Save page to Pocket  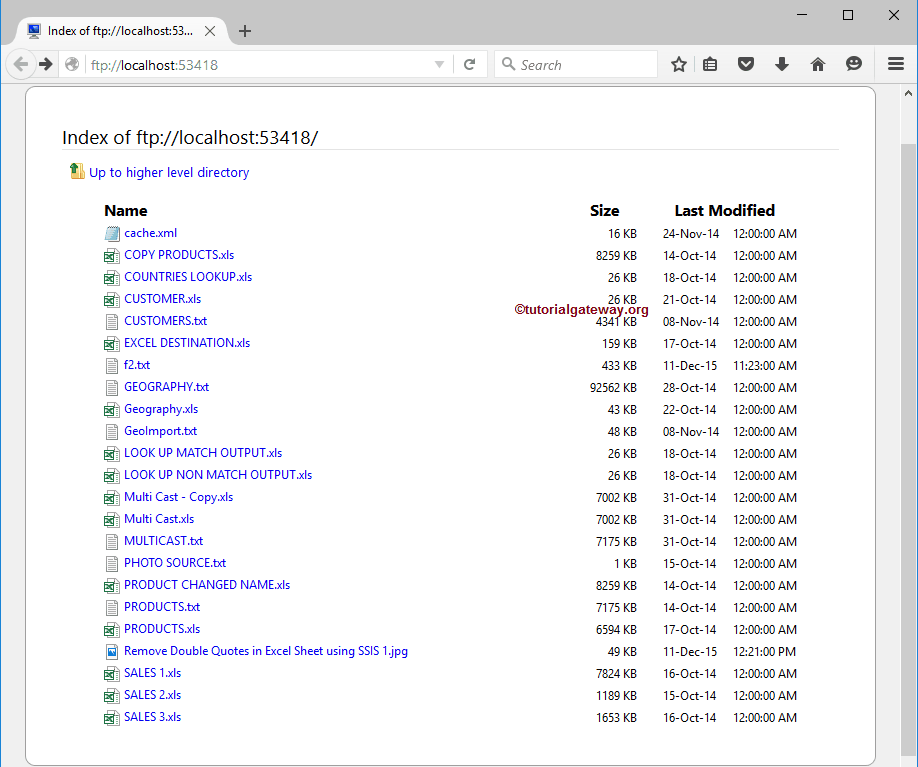pos(746,63)
